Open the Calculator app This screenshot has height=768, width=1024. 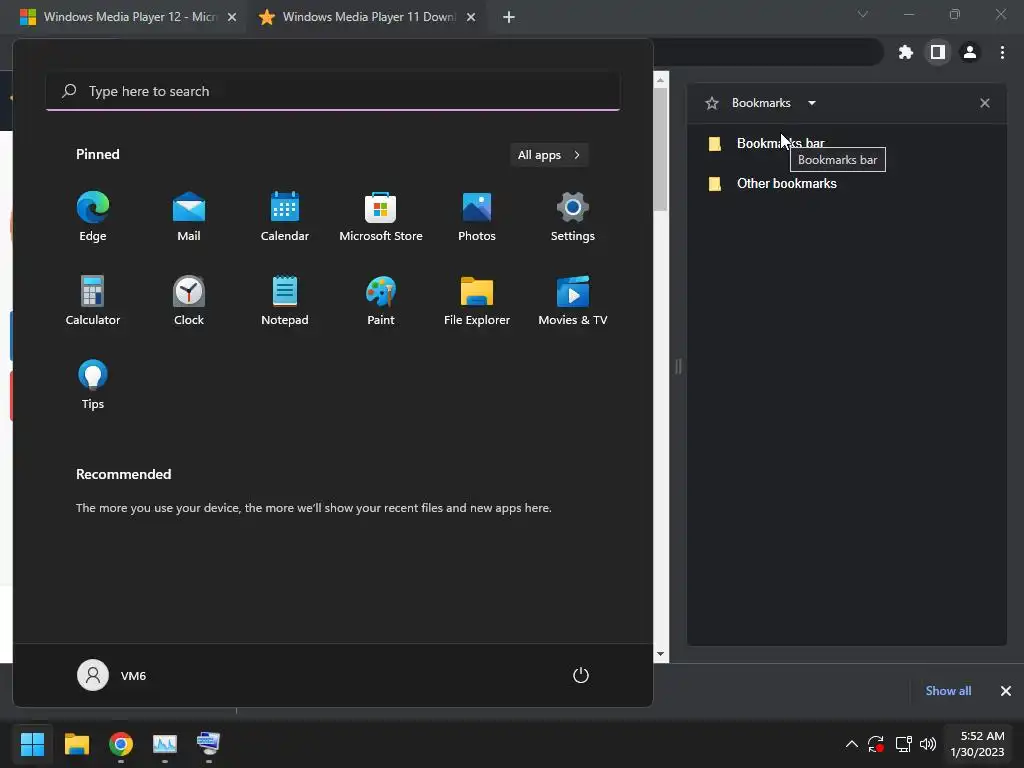93,300
